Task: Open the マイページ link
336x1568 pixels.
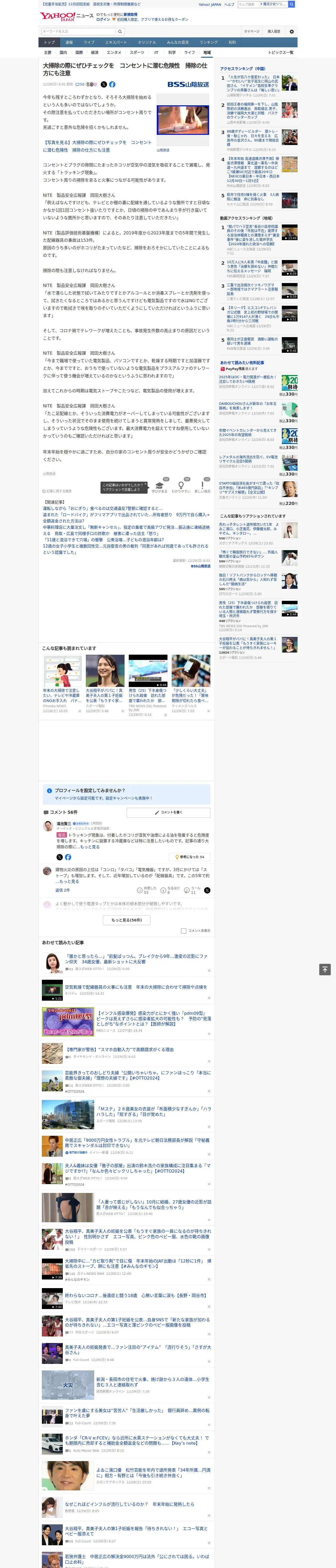Action: [251, 32]
